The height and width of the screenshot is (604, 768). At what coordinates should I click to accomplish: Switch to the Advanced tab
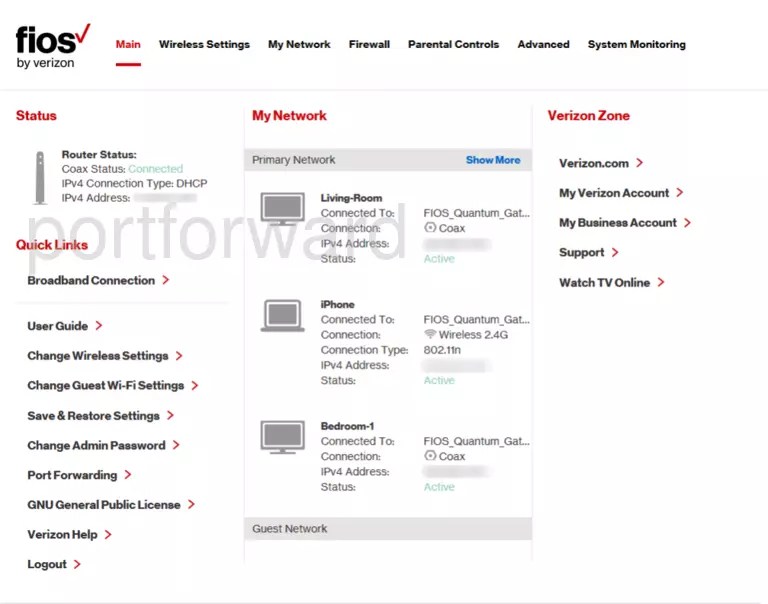tap(544, 45)
